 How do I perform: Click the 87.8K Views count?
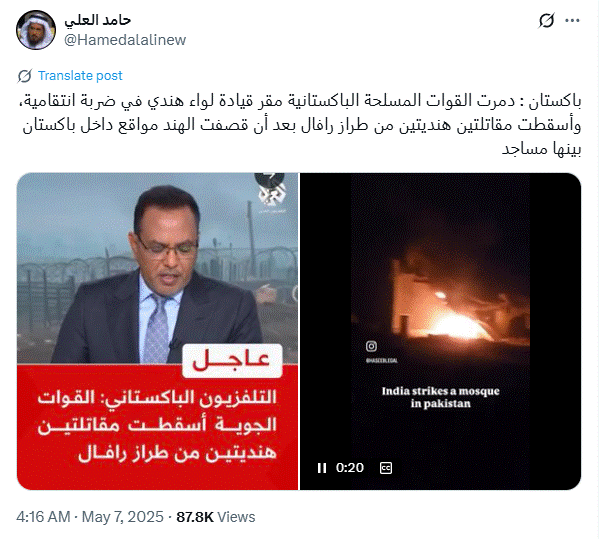click(215, 517)
